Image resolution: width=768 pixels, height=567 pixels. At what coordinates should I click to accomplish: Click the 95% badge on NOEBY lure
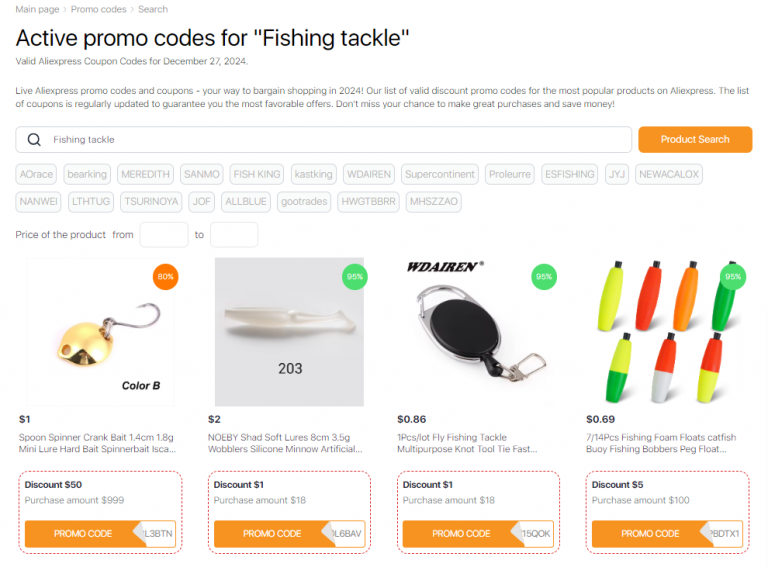point(354,277)
